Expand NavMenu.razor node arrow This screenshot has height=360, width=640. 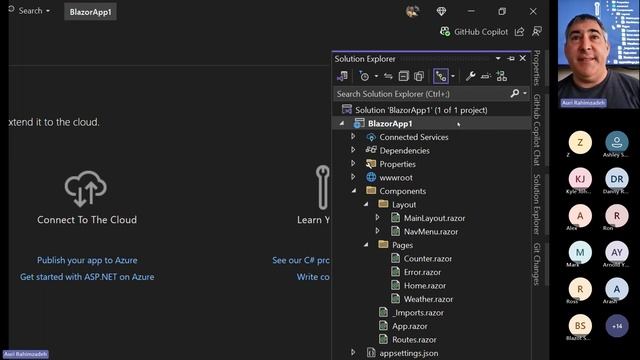click(x=378, y=231)
